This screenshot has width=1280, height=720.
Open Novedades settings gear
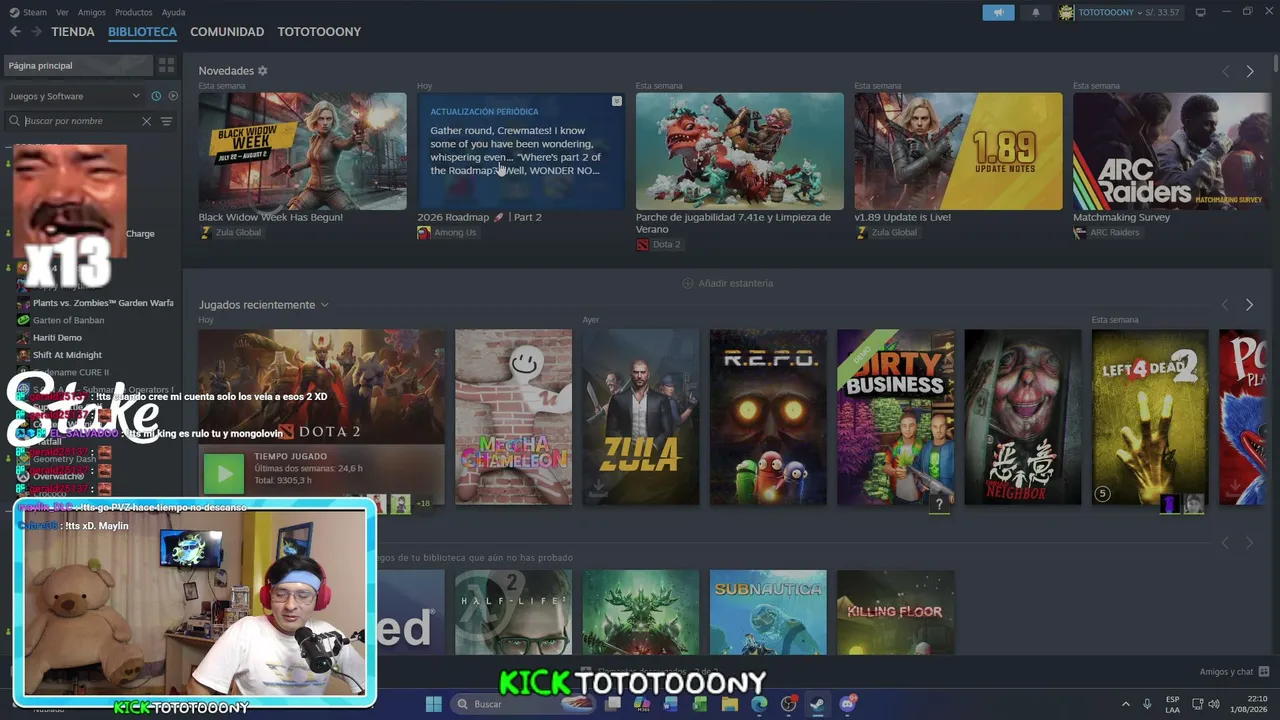(x=263, y=71)
